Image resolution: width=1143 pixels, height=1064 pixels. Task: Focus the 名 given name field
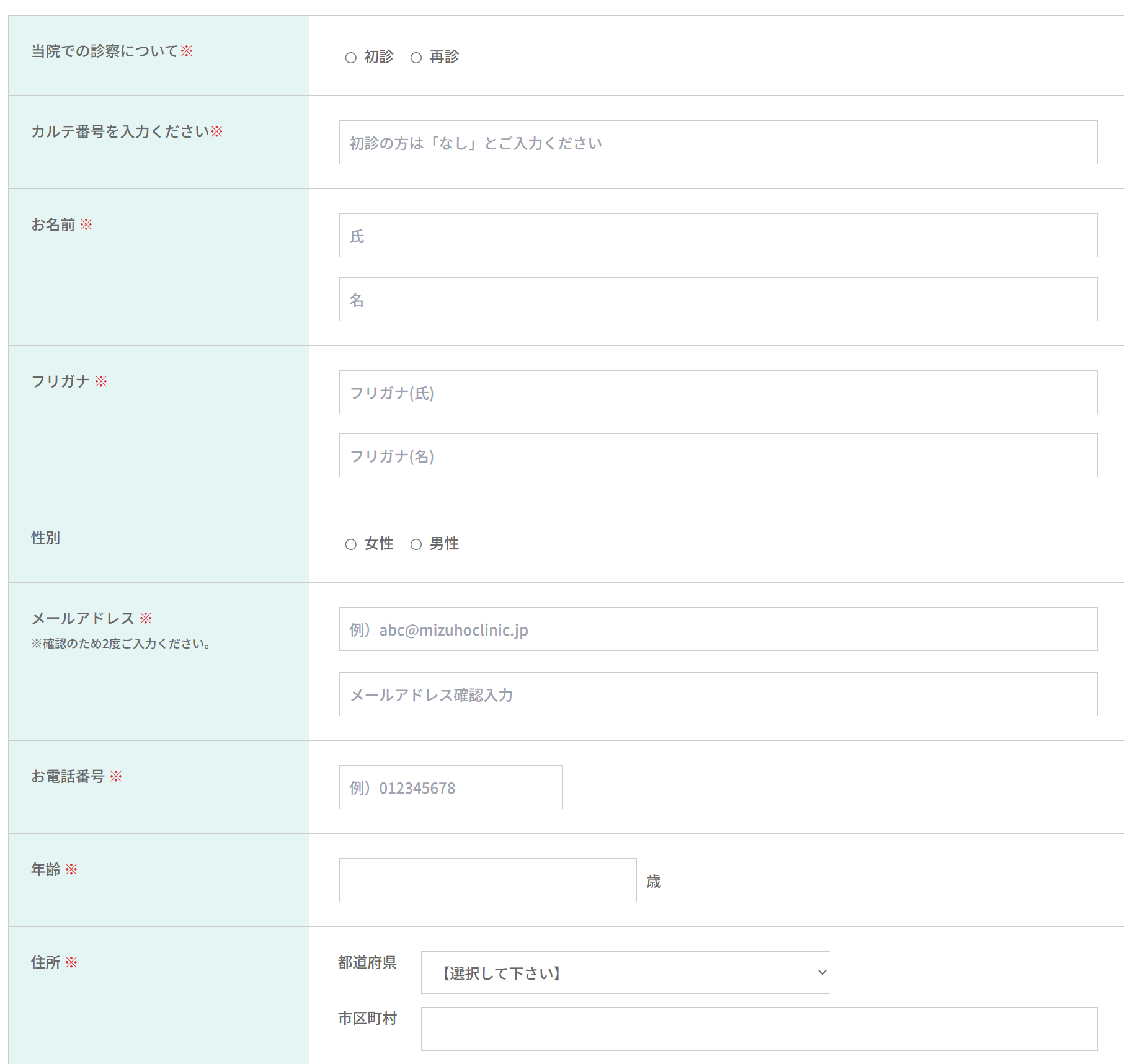tap(718, 299)
